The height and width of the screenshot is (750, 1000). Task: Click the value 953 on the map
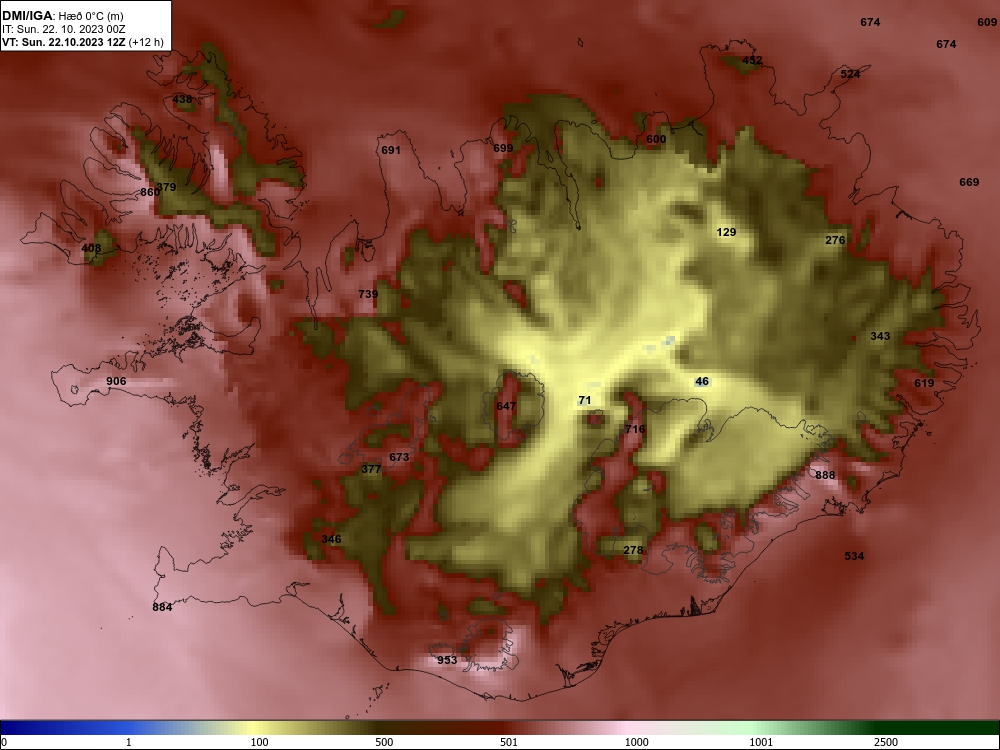(x=447, y=660)
